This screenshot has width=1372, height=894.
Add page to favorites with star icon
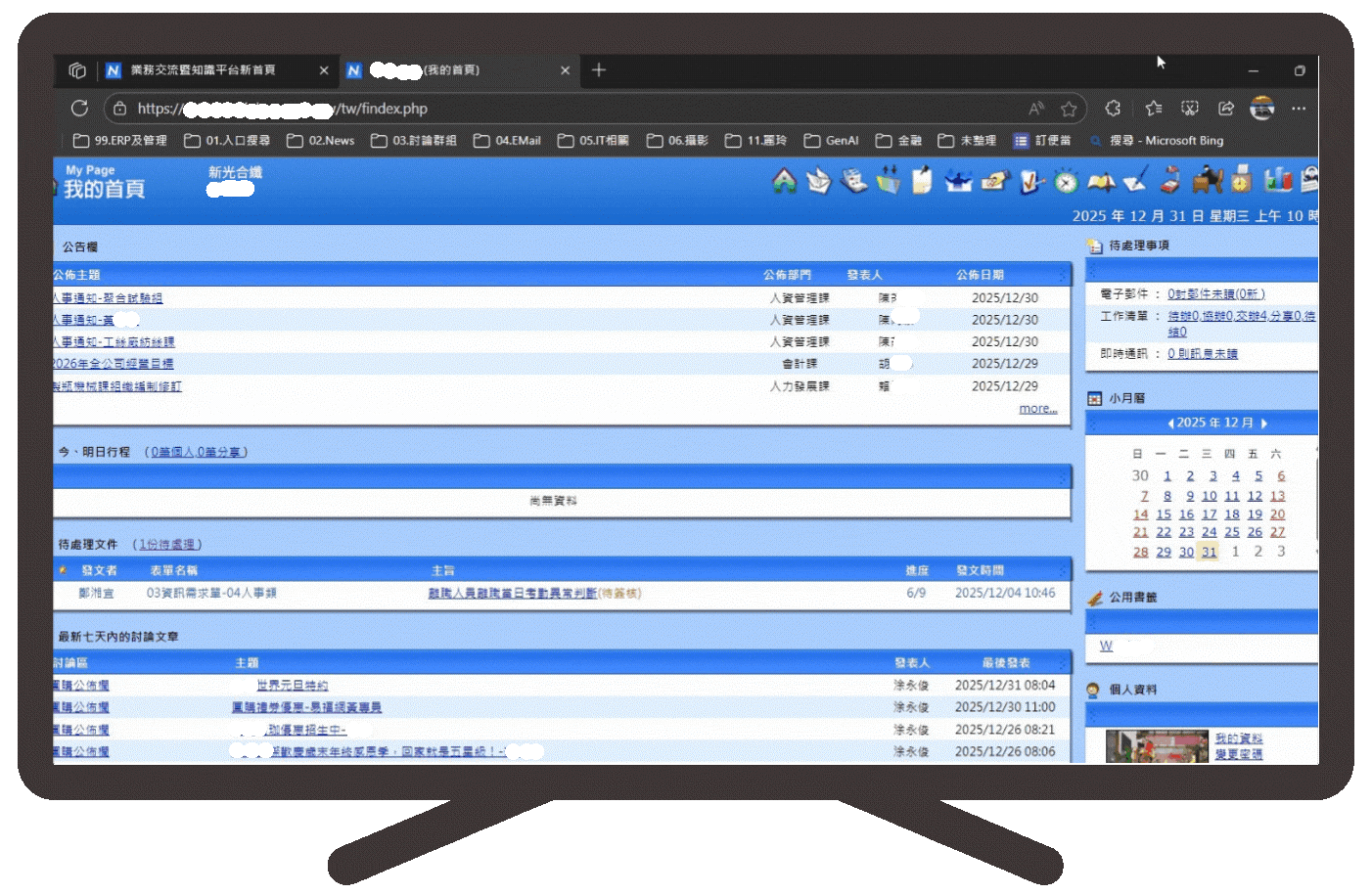click(1069, 109)
